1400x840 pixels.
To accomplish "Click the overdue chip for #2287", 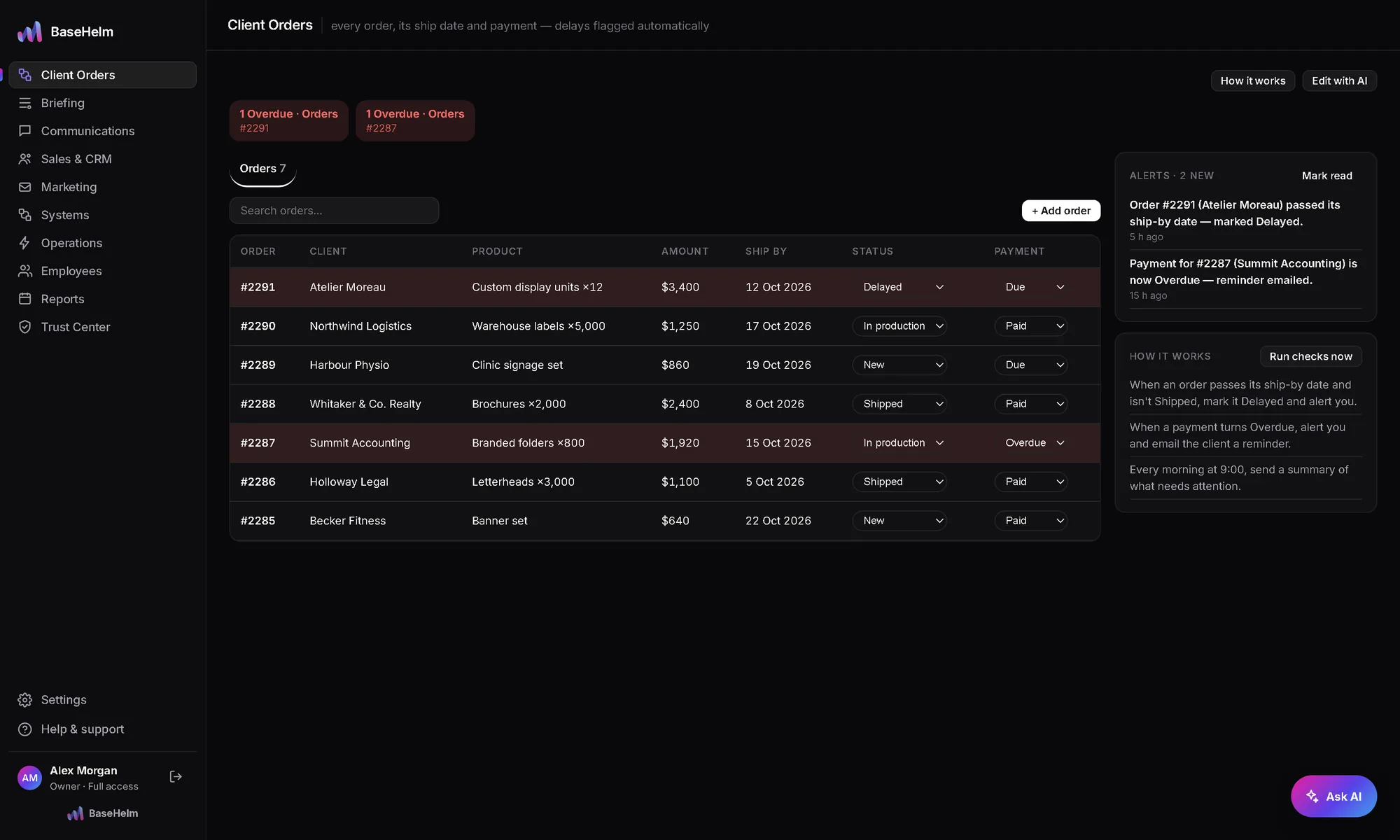I will click(x=415, y=120).
